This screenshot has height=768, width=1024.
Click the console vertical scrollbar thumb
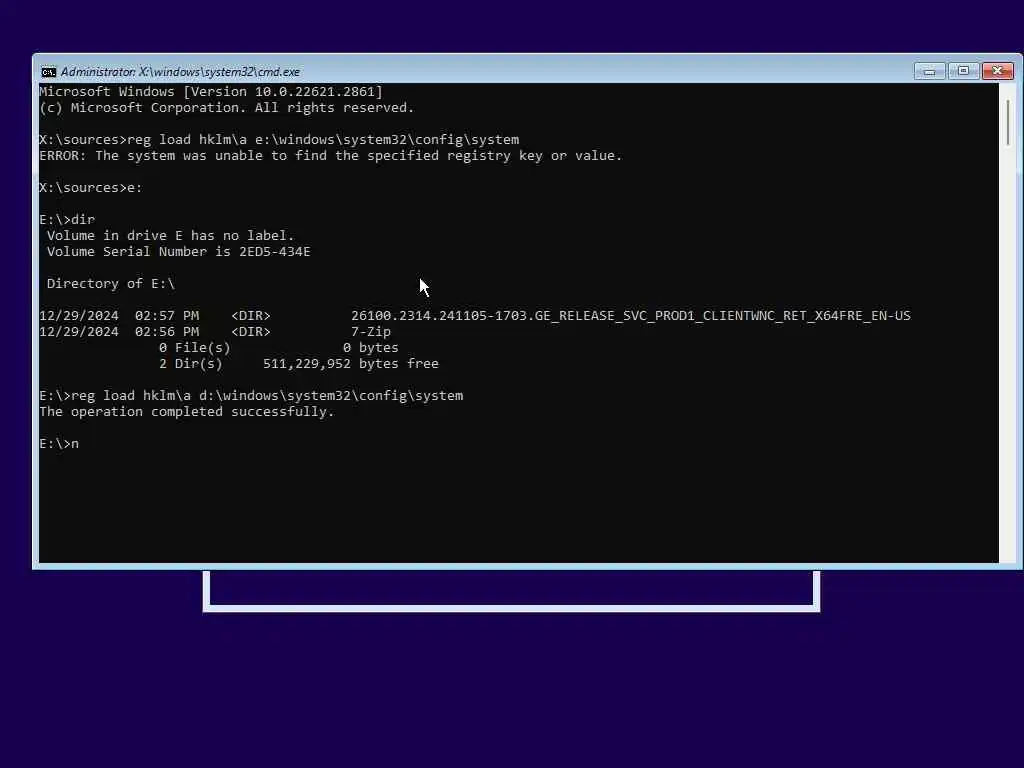(1008, 123)
